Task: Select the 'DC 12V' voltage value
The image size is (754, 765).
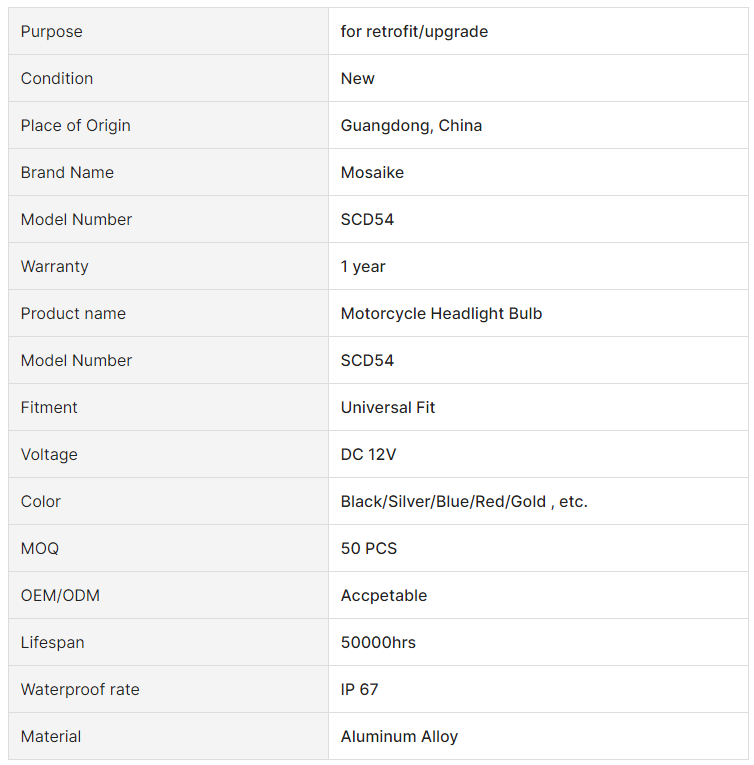Action: point(368,454)
